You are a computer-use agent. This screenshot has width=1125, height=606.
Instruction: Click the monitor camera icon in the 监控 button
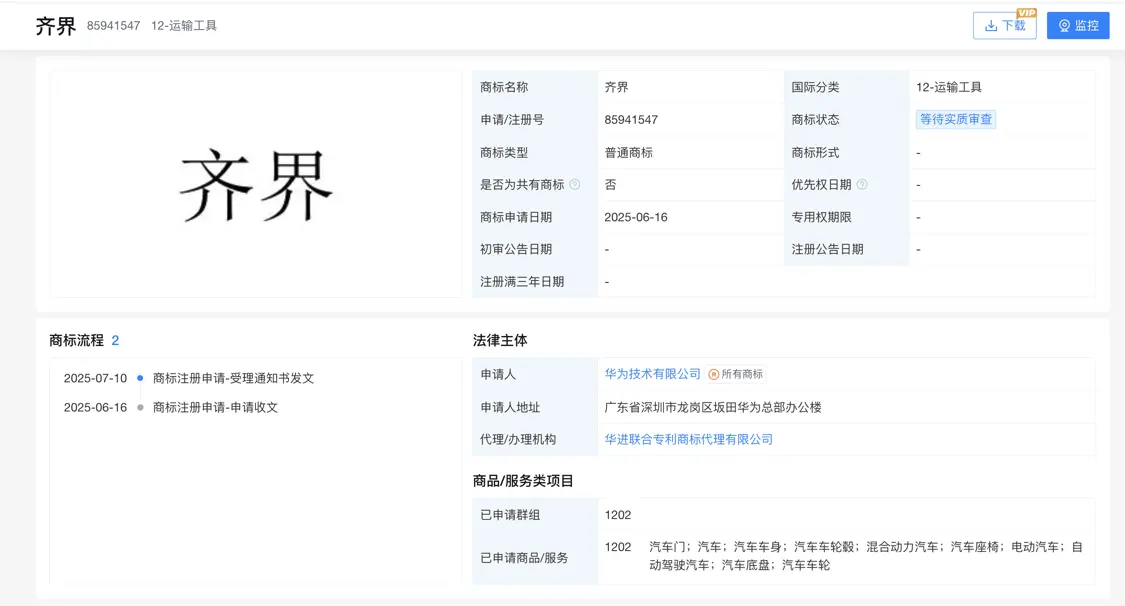tap(1064, 25)
